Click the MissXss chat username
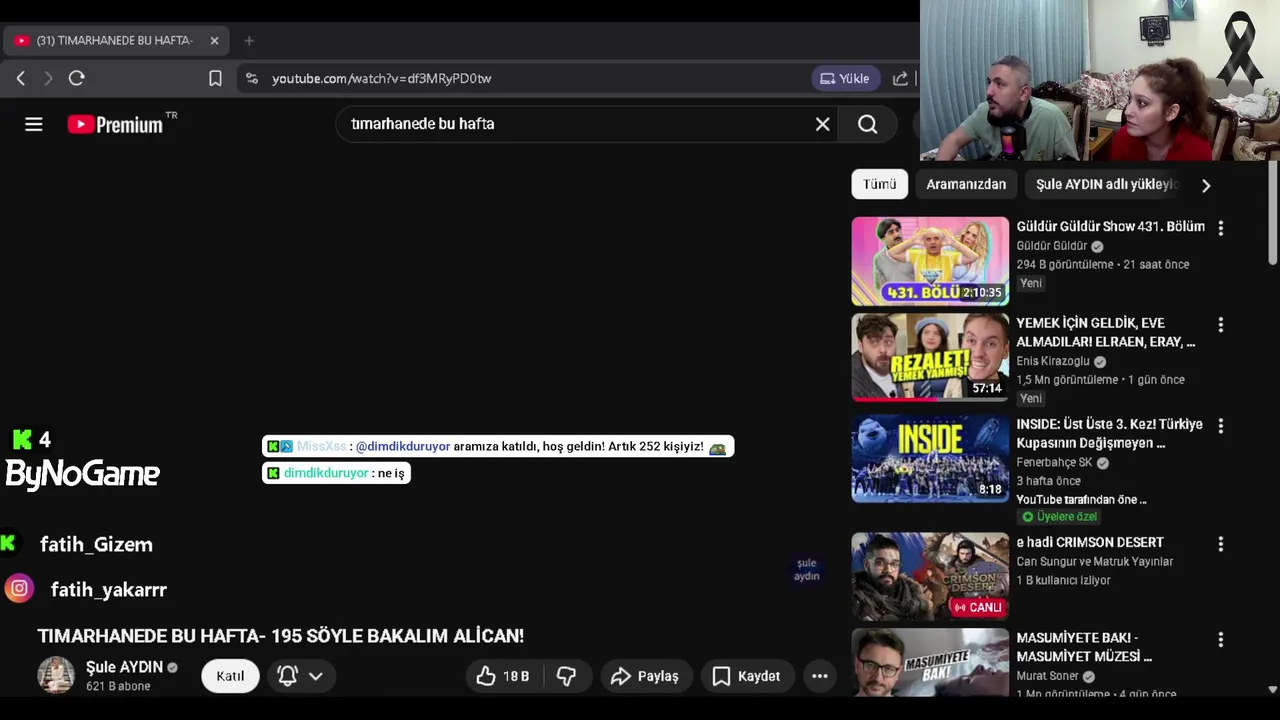The image size is (1280, 720). click(322, 446)
